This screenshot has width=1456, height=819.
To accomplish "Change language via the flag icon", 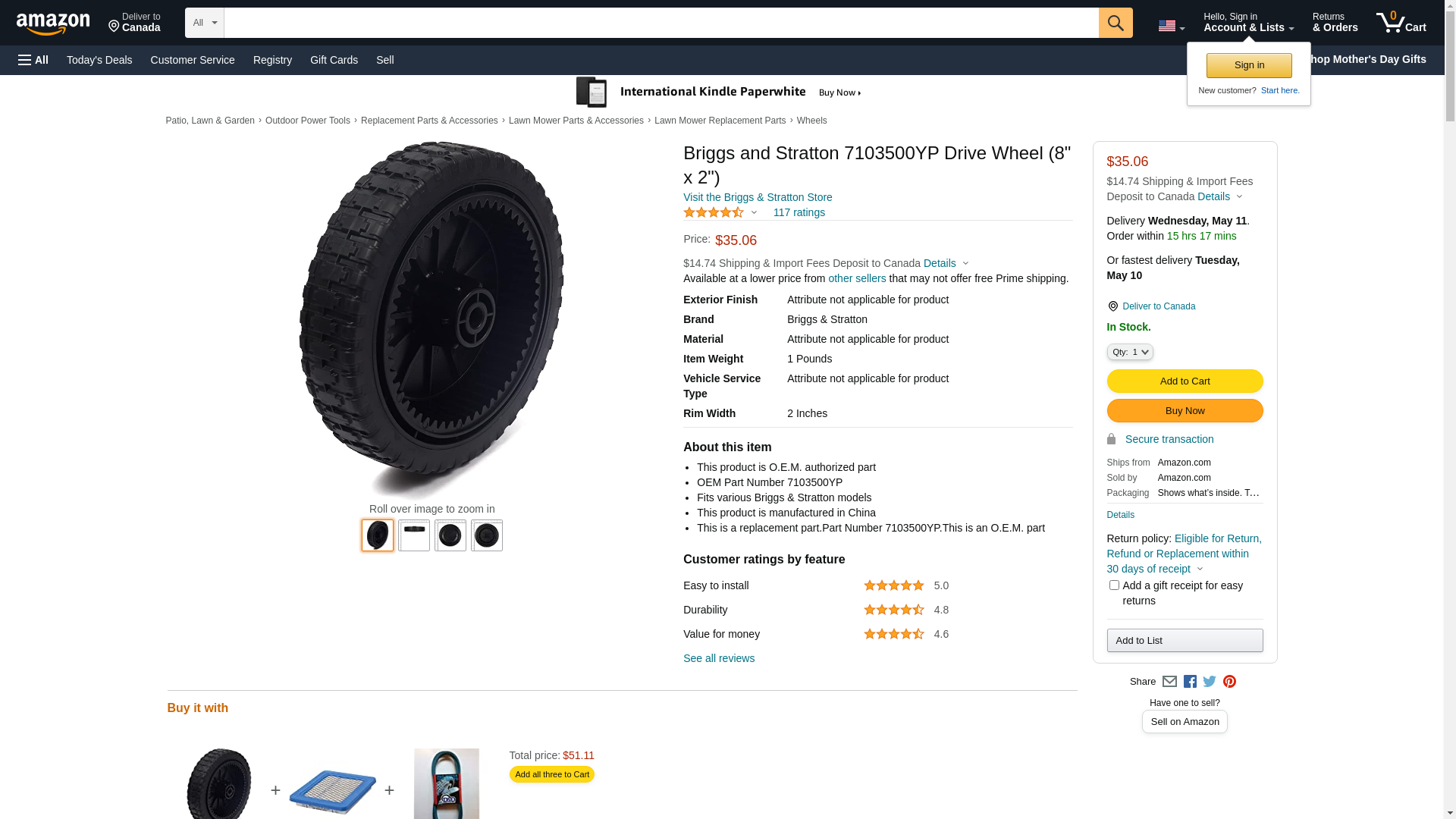I will click(1170, 26).
